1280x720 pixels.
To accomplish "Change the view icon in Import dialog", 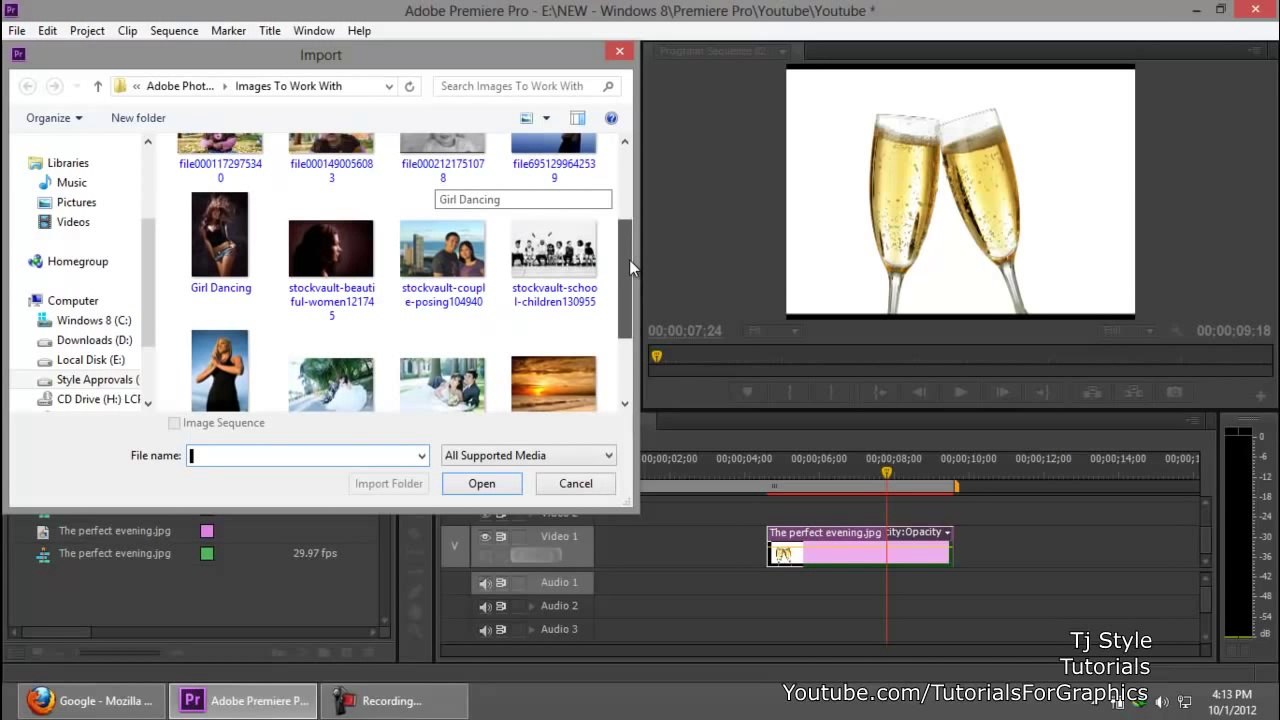I will [x=527, y=118].
